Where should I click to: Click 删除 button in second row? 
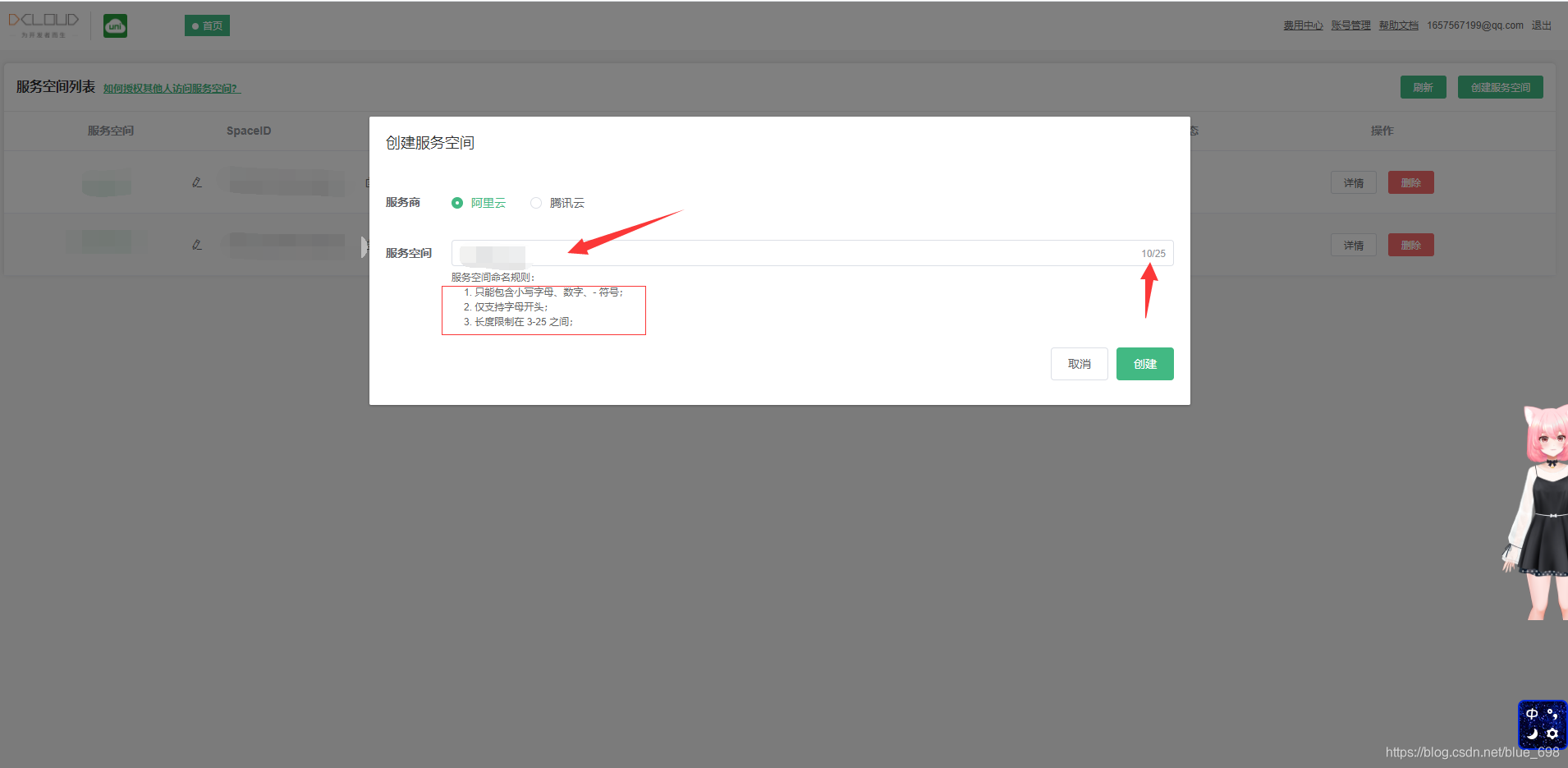point(1411,245)
